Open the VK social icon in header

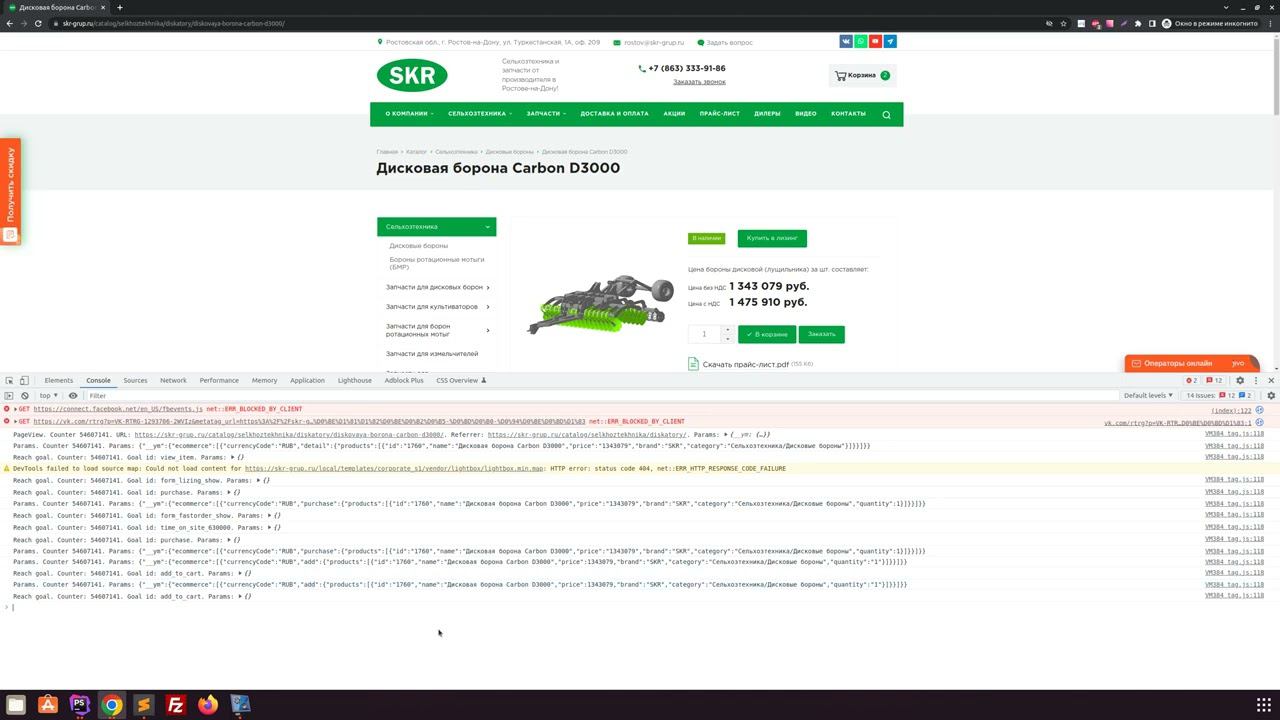point(846,42)
